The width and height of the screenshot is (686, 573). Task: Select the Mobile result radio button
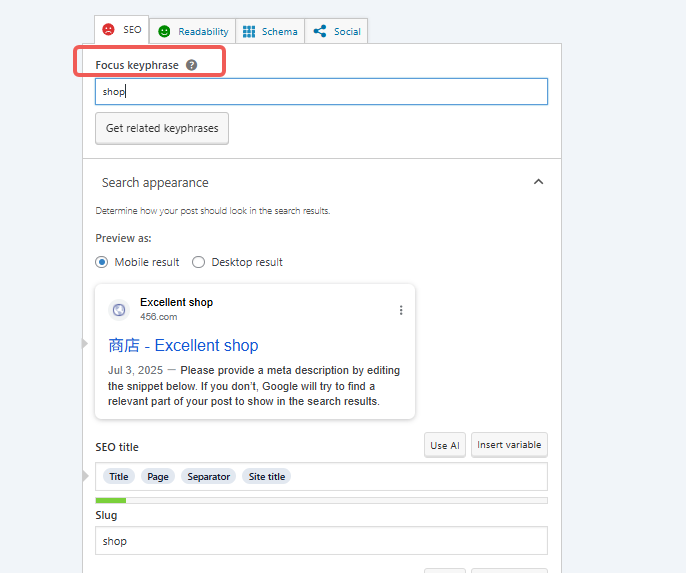pyautogui.click(x=102, y=262)
